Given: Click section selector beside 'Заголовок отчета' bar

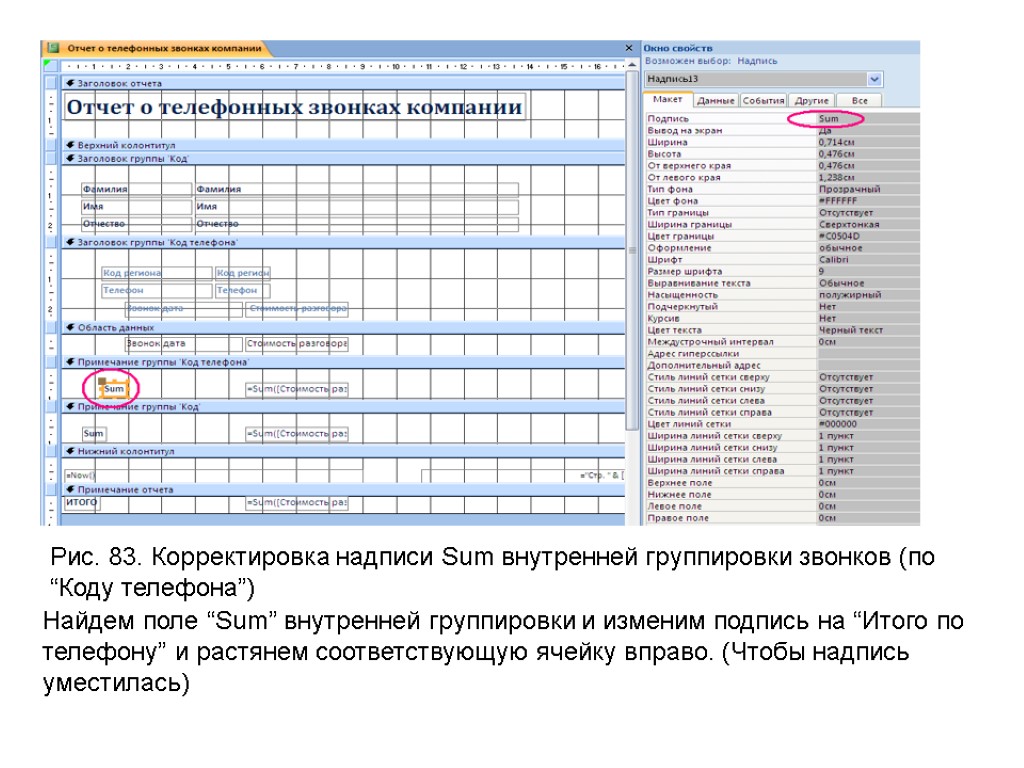Looking at the screenshot, I should 50,83.
